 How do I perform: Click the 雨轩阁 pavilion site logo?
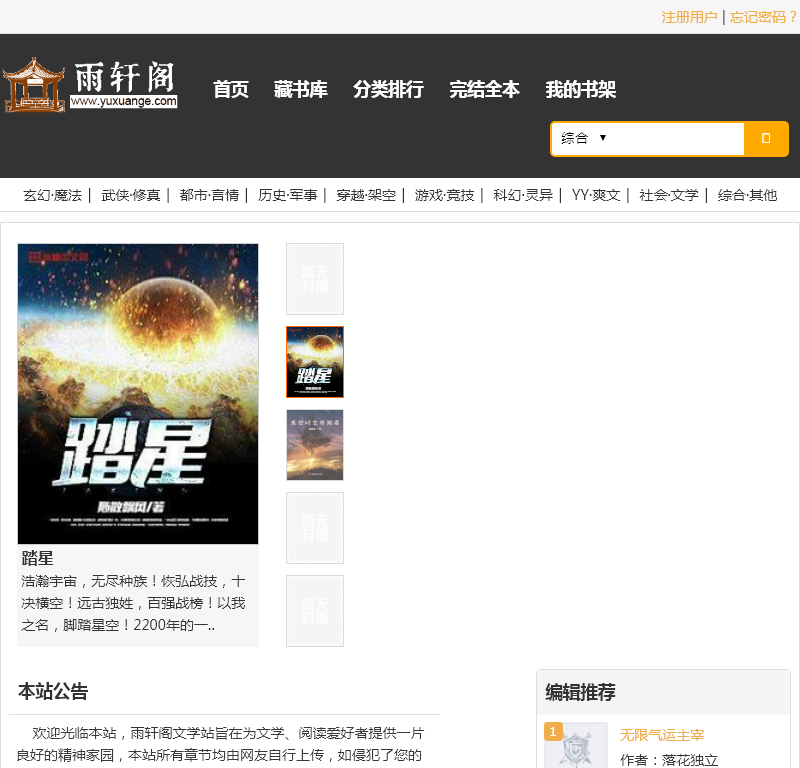pos(90,85)
